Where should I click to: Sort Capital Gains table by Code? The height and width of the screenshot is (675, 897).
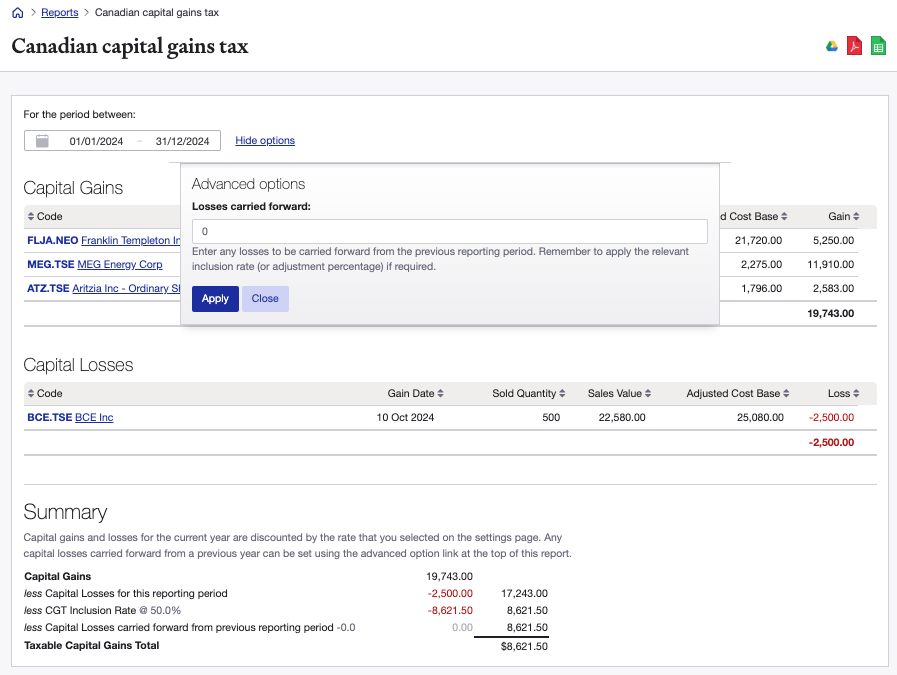[x=45, y=216]
